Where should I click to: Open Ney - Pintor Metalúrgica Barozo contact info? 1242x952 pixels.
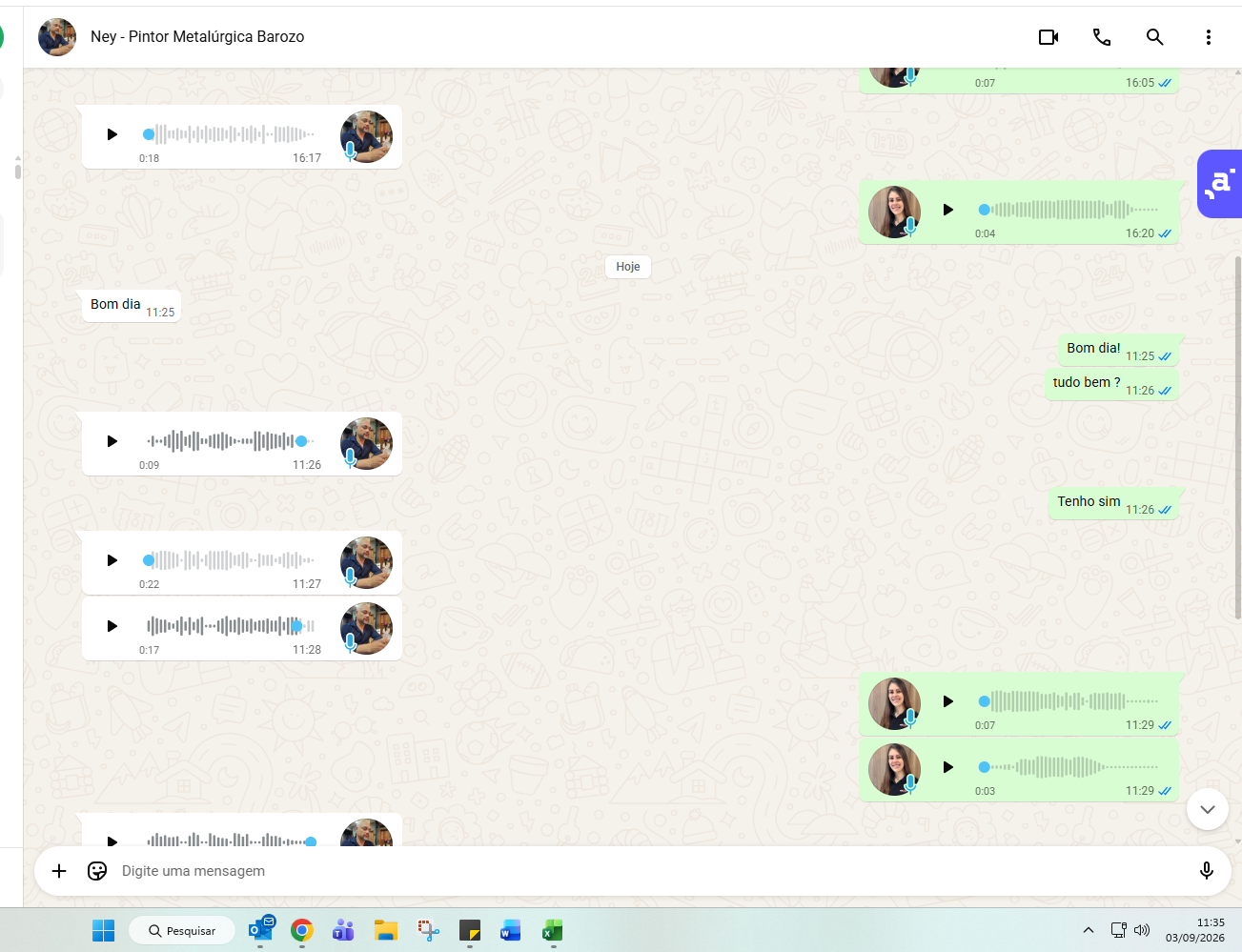pos(197,37)
